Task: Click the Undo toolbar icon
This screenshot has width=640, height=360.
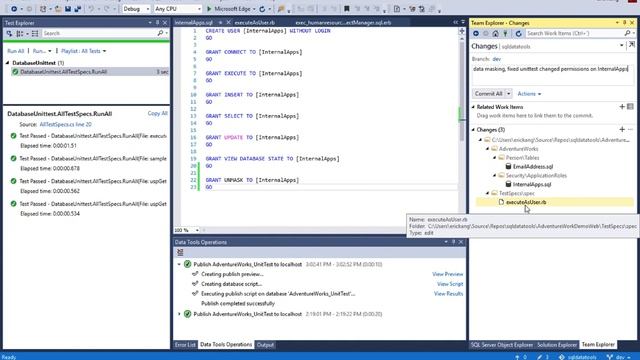Action: [x=91, y=9]
